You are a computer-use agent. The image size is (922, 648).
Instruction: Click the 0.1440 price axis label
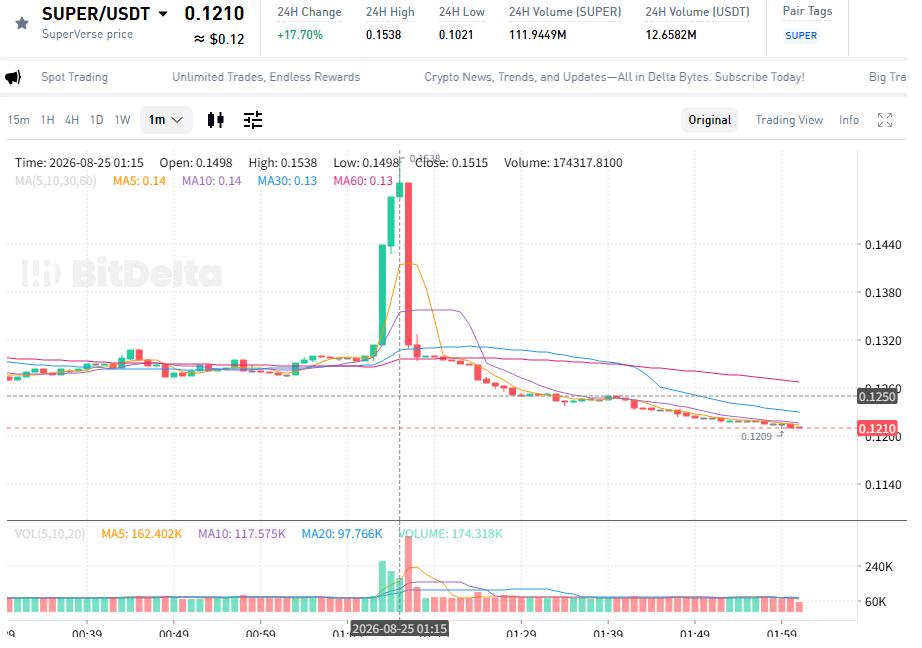tap(883, 245)
